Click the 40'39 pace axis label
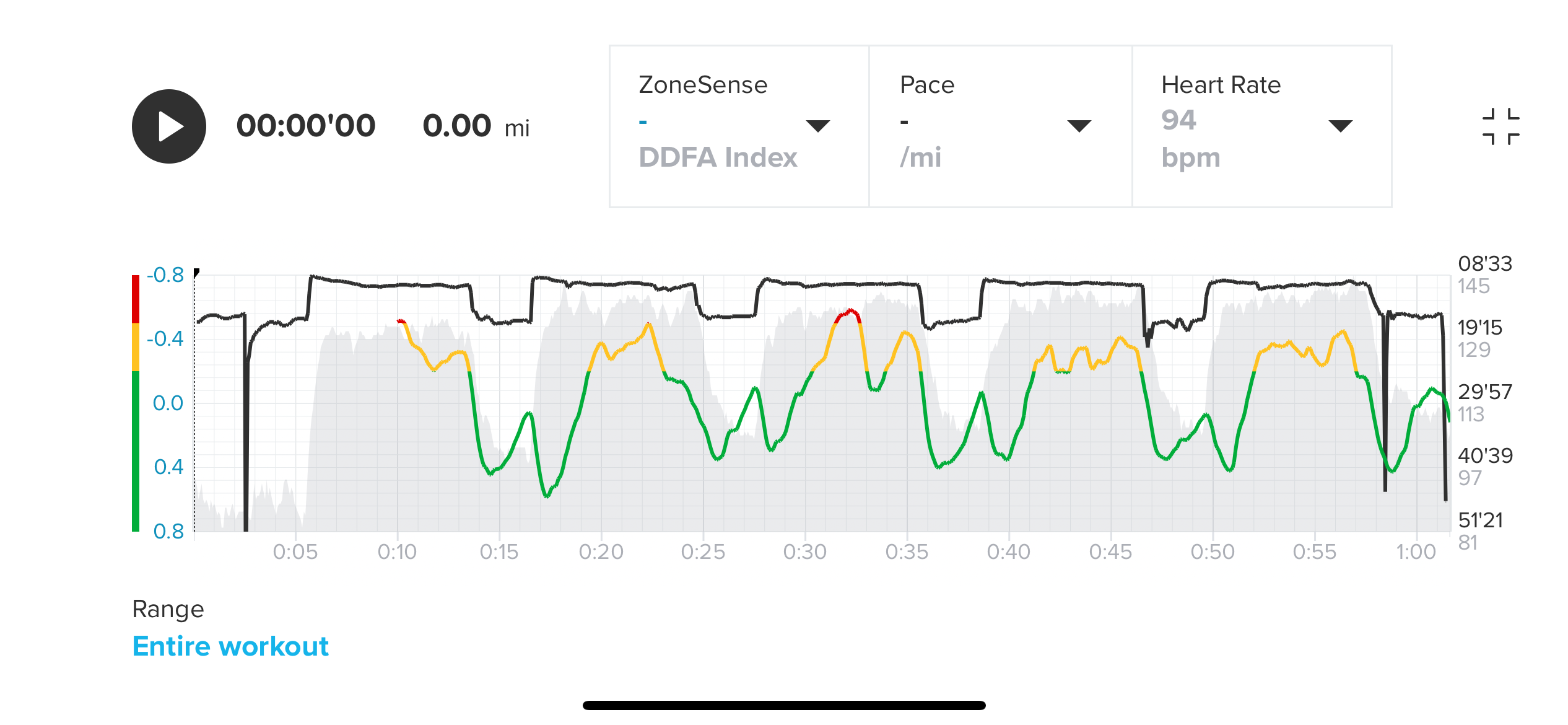The image size is (1568, 725). [1485, 456]
